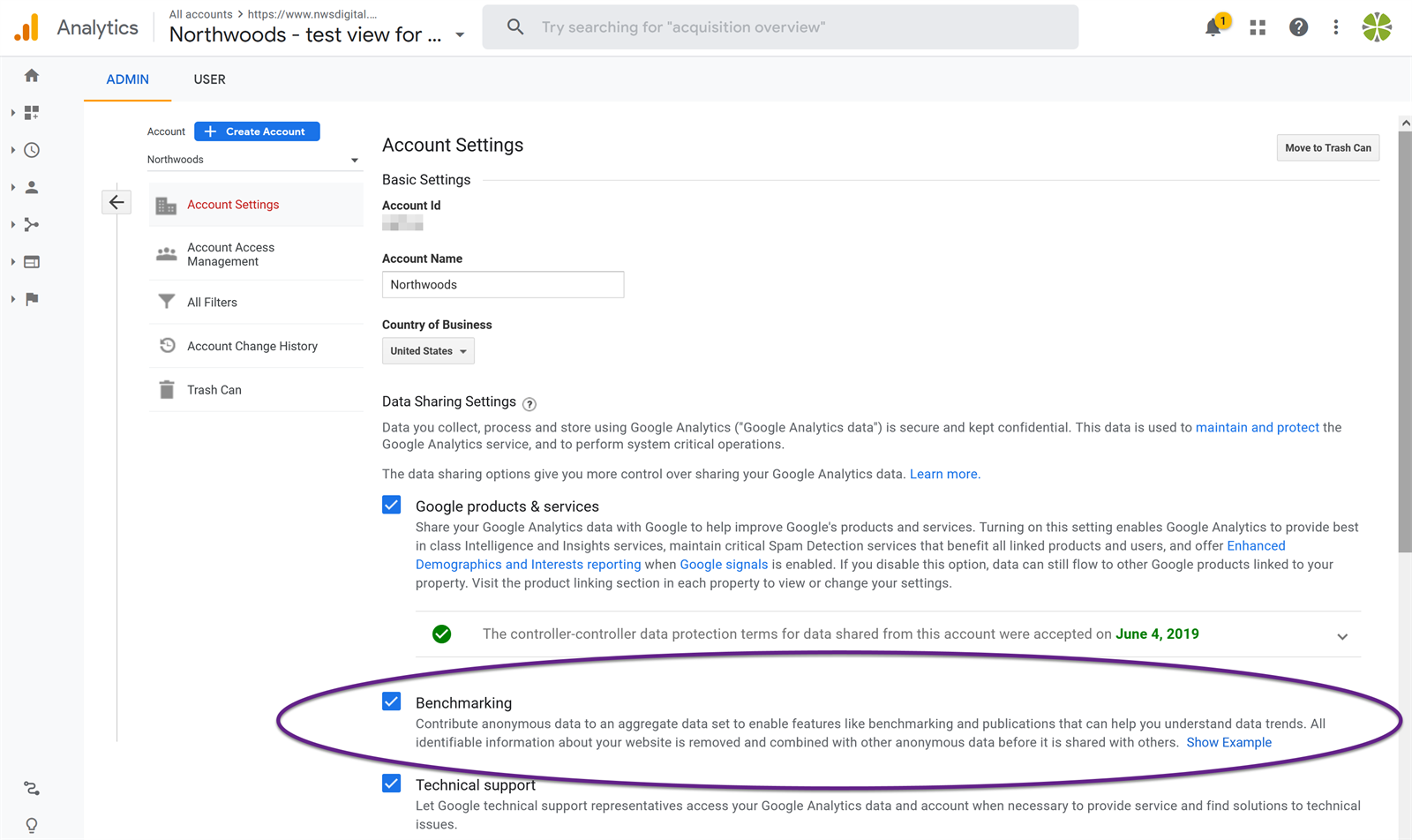Click the vertical page scrollbar
1412x840 pixels.
point(1405,342)
